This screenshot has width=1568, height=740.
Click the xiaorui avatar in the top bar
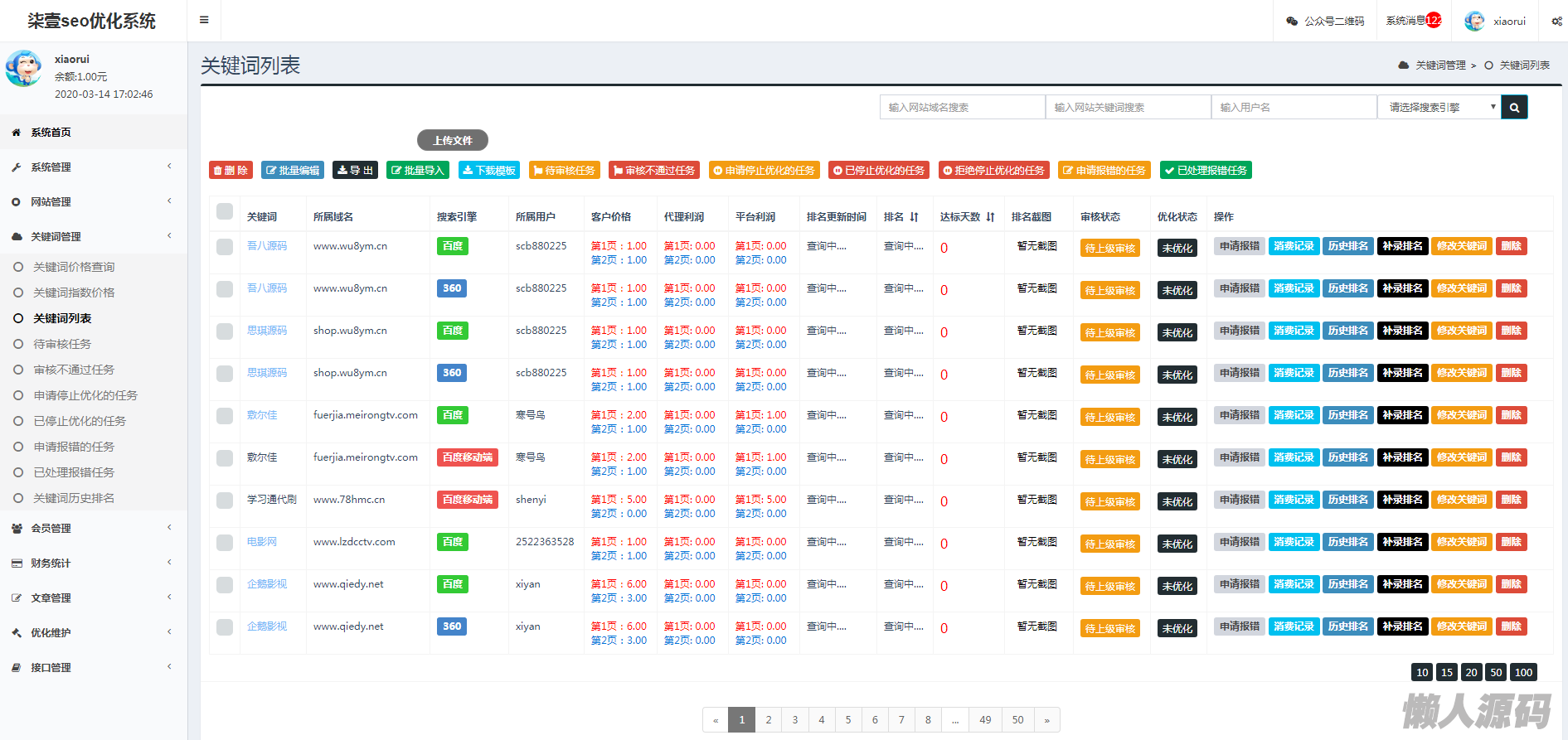click(1474, 22)
